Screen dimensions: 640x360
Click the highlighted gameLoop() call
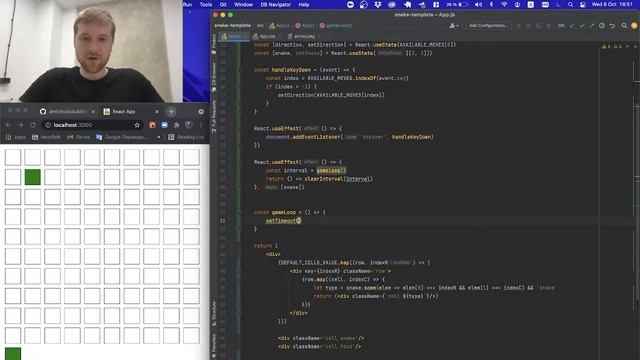coord(331,170)
